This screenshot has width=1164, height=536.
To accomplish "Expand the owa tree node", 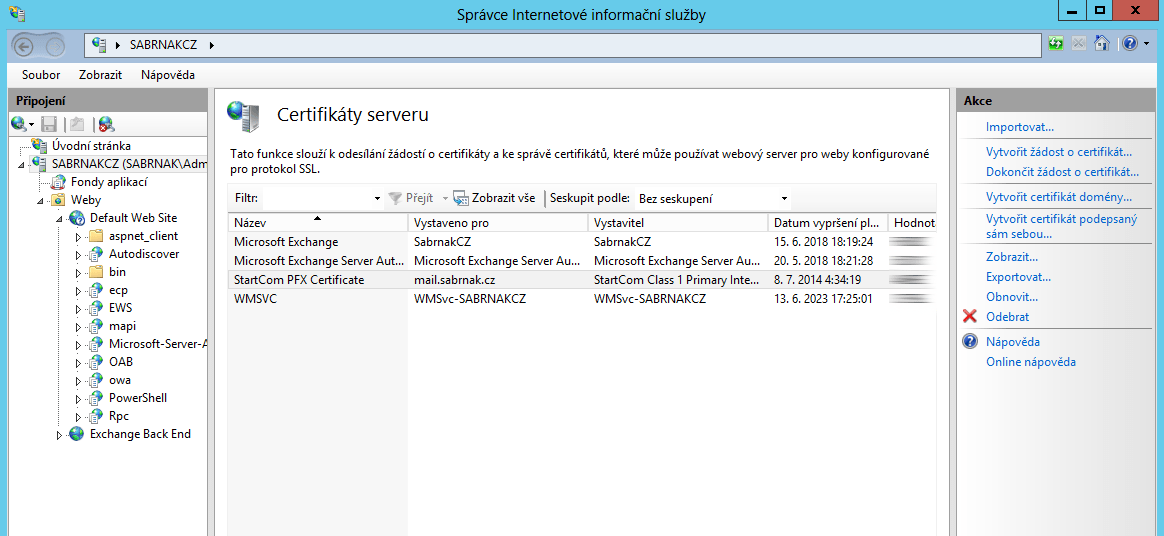I will [79, 380].
